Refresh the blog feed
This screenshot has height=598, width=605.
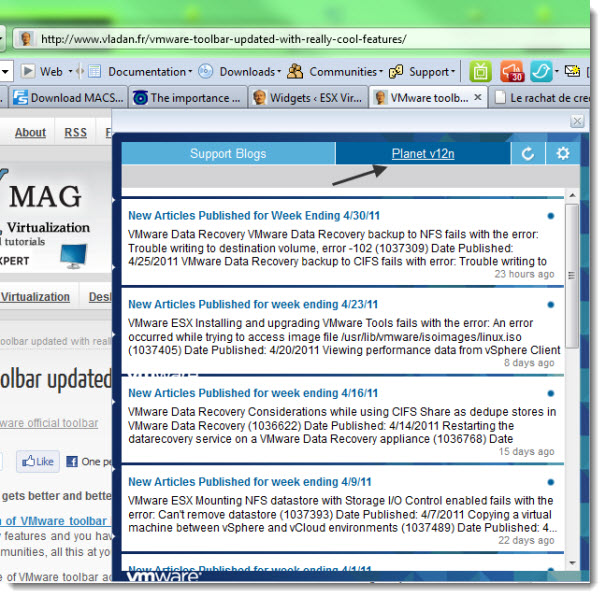tap(527, 154)
